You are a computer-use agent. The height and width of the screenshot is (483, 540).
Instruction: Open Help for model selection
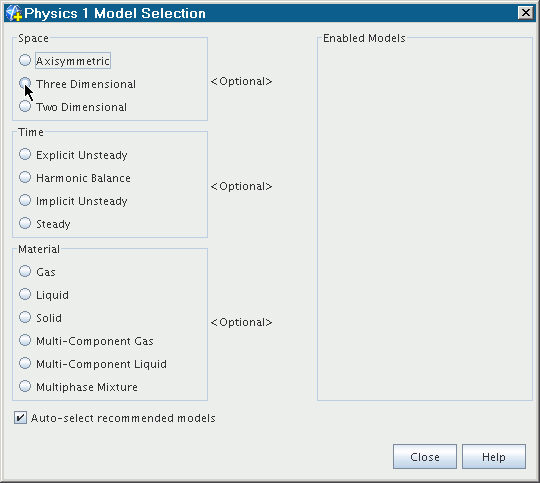(494, 456)
